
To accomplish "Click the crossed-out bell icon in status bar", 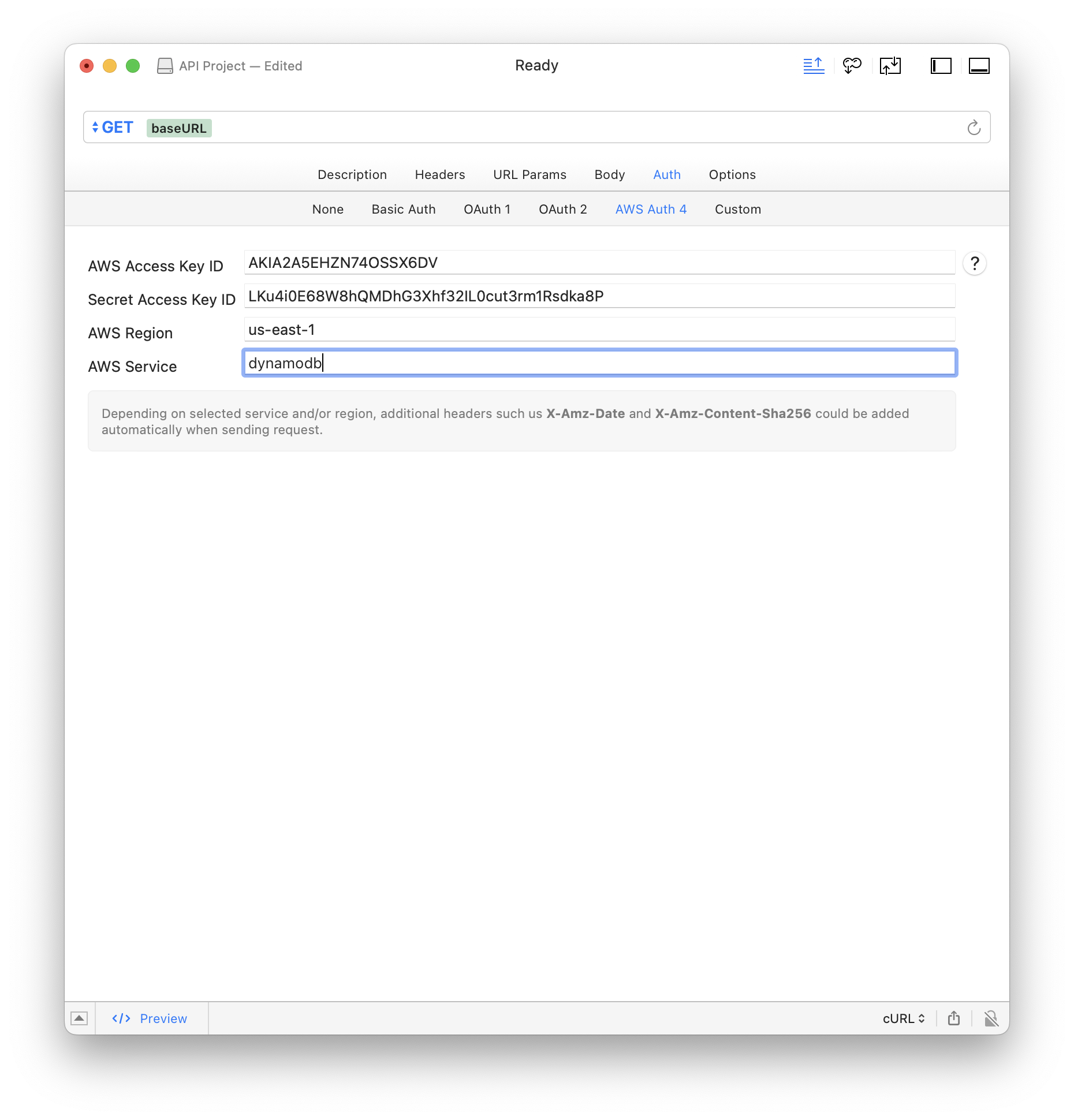I will click(991, 1018).
